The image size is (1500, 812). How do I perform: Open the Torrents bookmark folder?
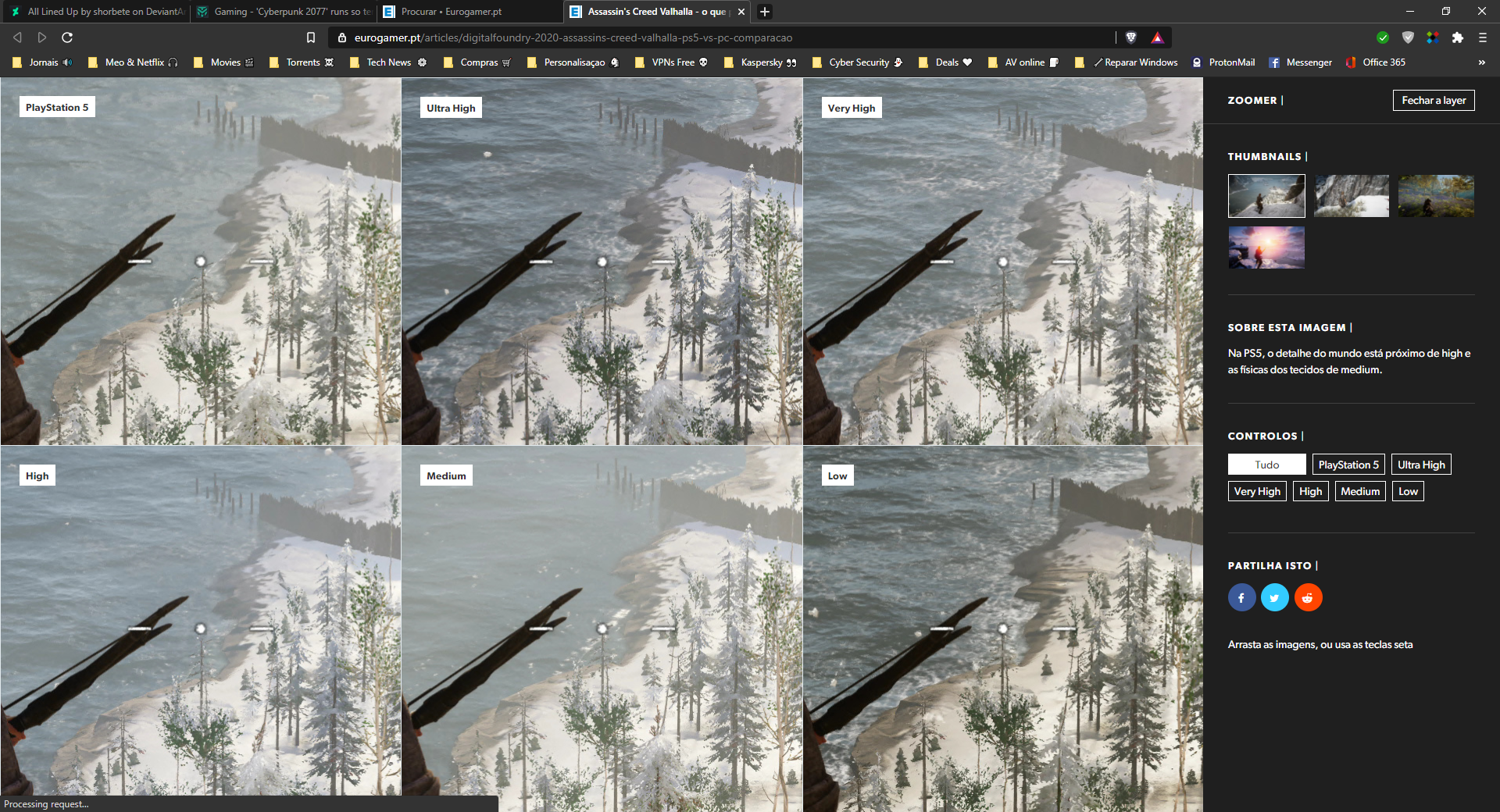tap(302, 62)
